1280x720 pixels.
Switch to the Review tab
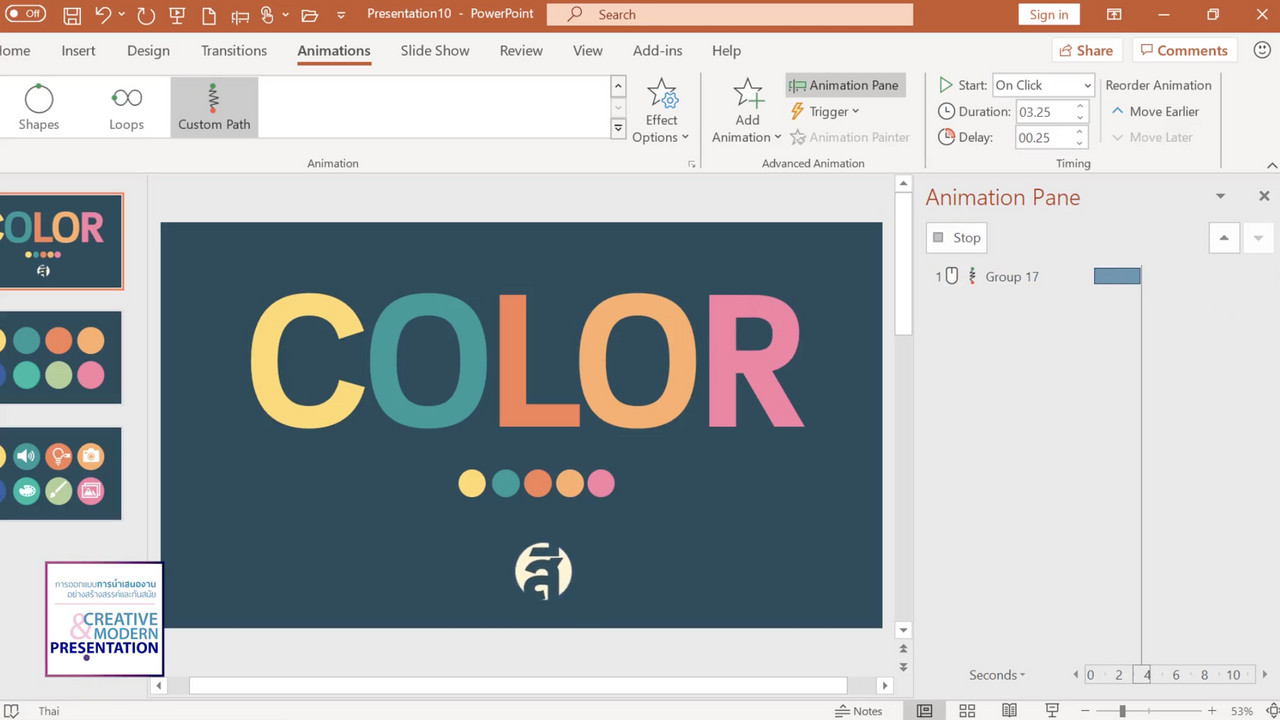point(521,51)
